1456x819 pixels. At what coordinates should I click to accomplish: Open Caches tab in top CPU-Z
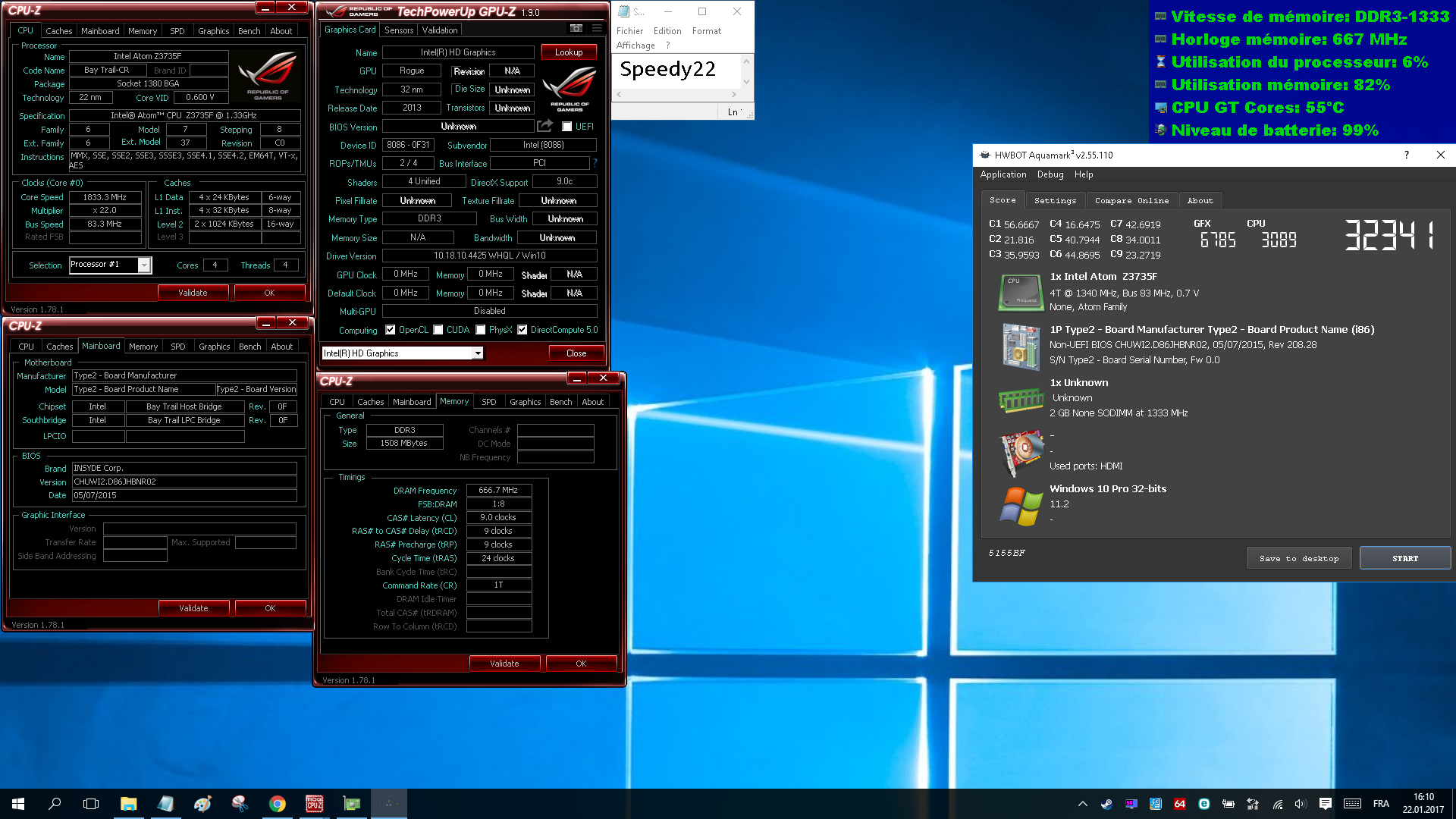point(58,31)
